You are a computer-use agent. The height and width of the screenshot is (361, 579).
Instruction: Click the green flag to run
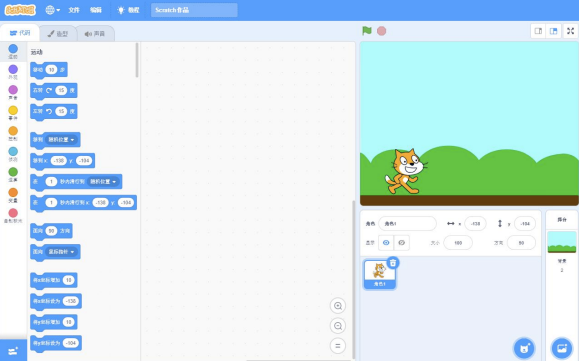(x=367, y=31)
